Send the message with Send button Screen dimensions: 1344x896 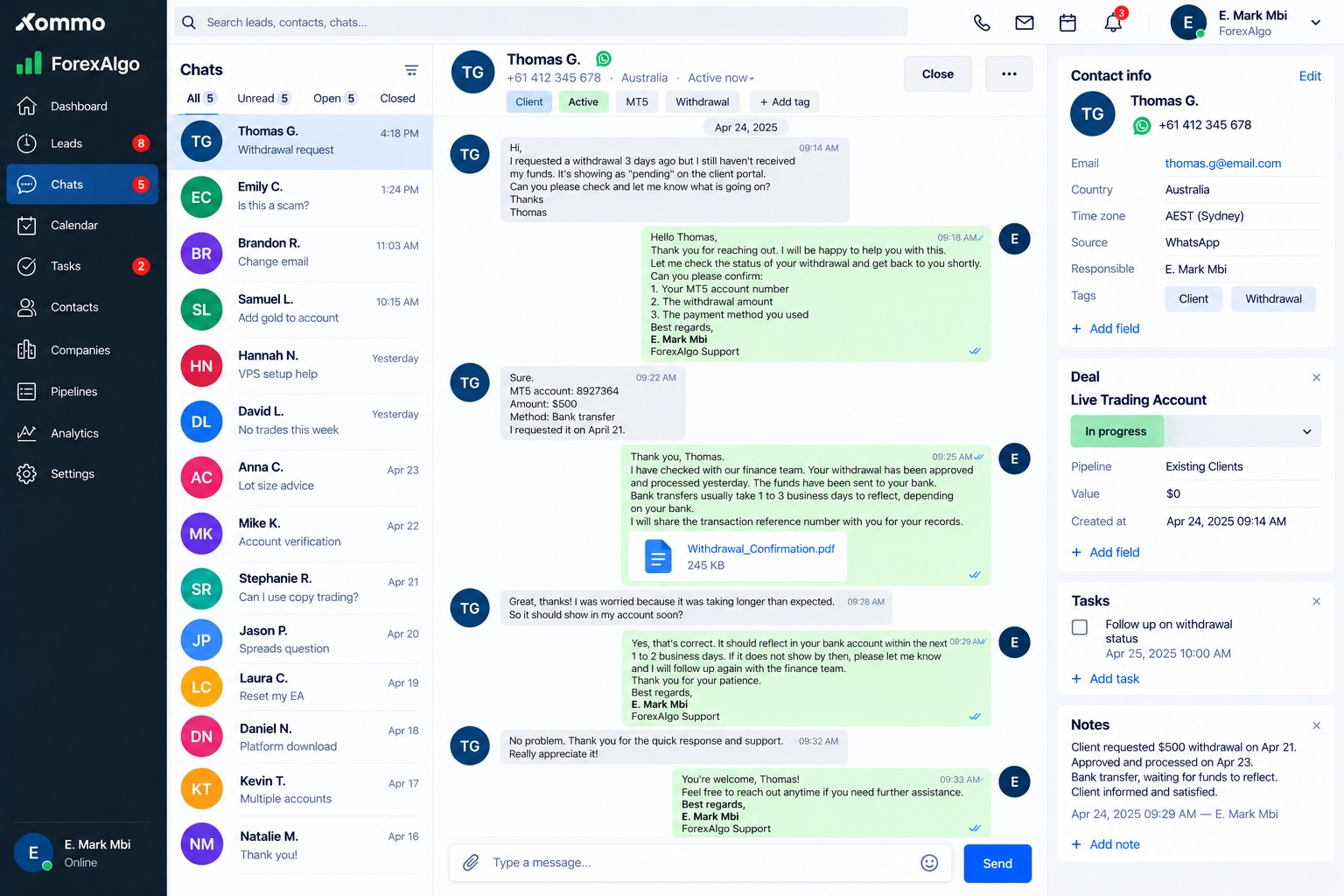tap(997, 864)
